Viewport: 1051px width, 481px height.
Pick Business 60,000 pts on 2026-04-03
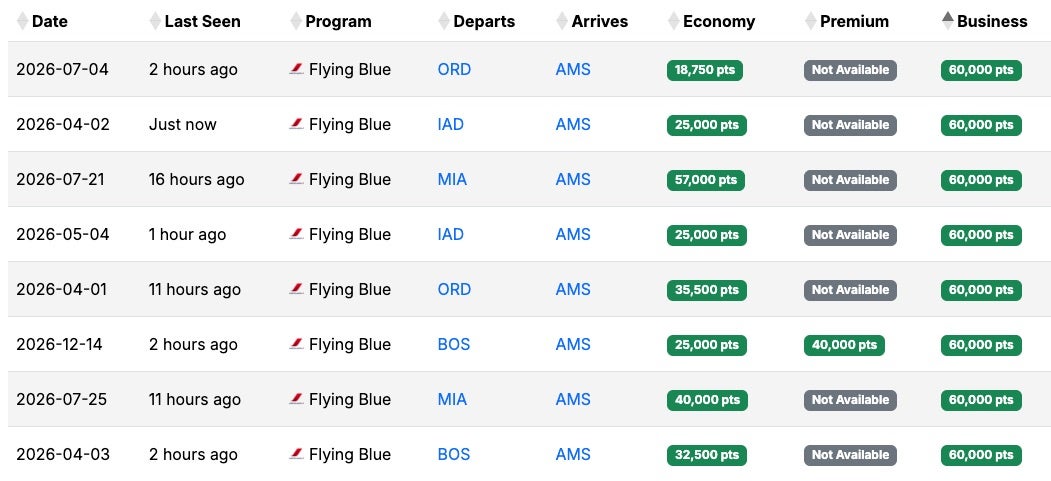click(x=981, y=455)
